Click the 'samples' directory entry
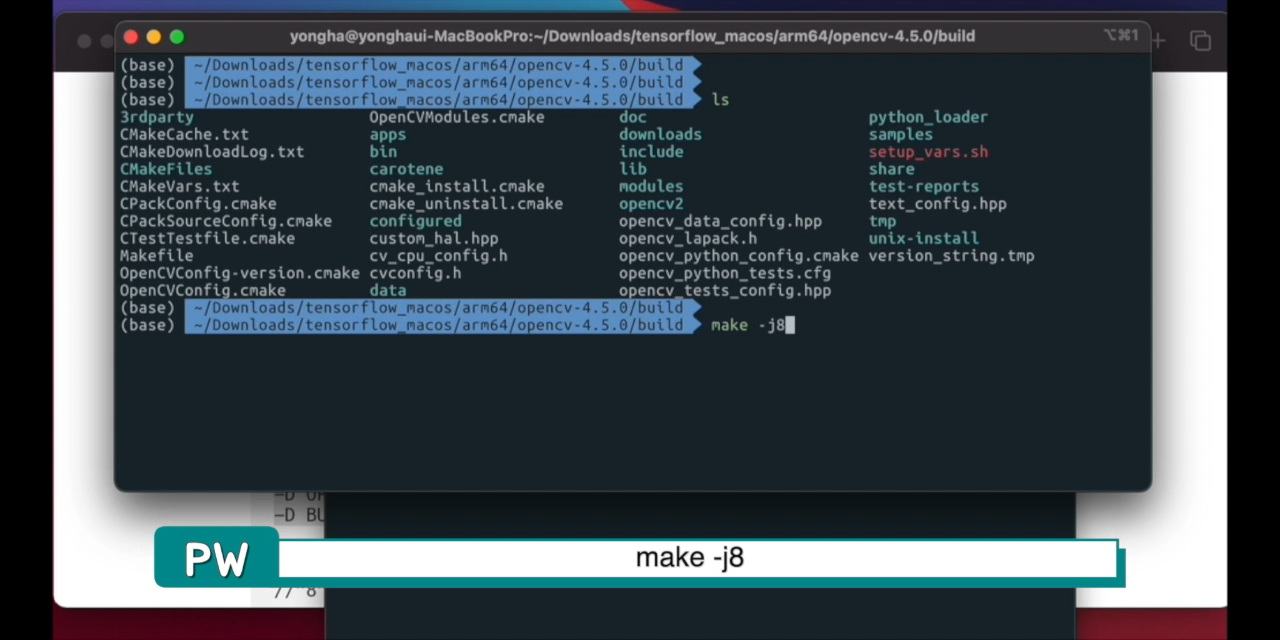This screenshot has width=1280, height=640. 901,134
